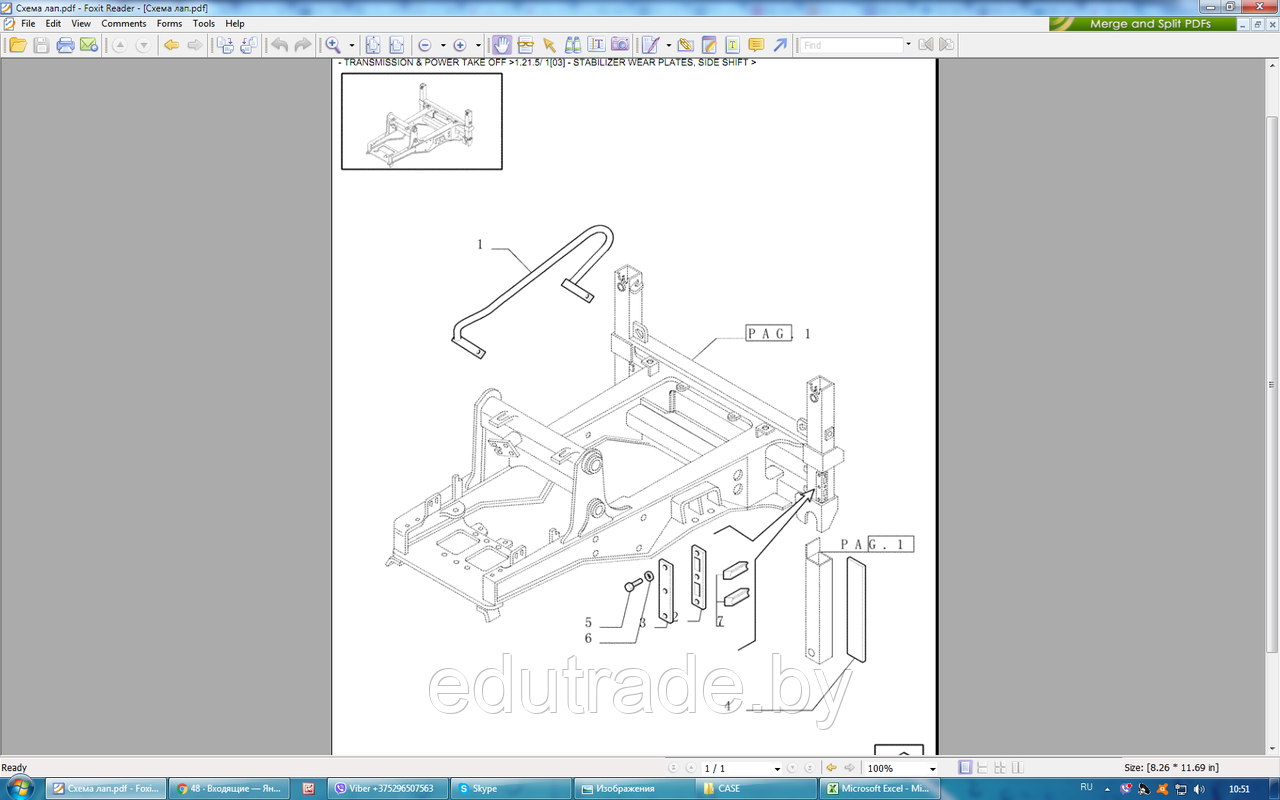Click the Save floppy disk icon
1280x800 pixels.
(41, 45)
